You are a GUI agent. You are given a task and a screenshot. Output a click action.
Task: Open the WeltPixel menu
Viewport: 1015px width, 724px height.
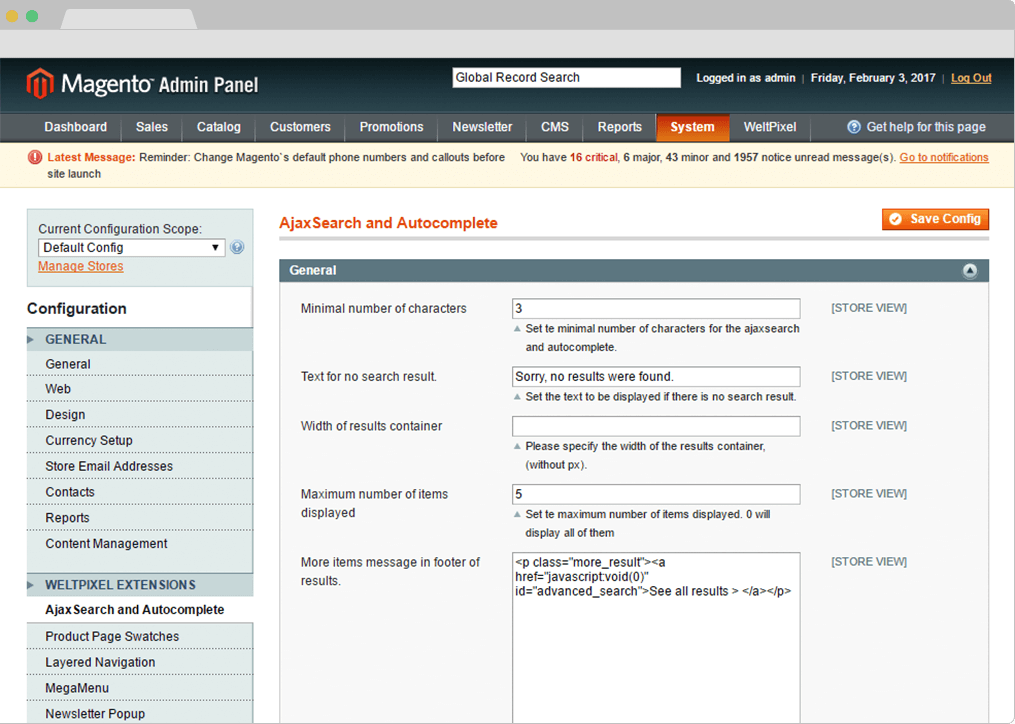click(x=770, y=127)
